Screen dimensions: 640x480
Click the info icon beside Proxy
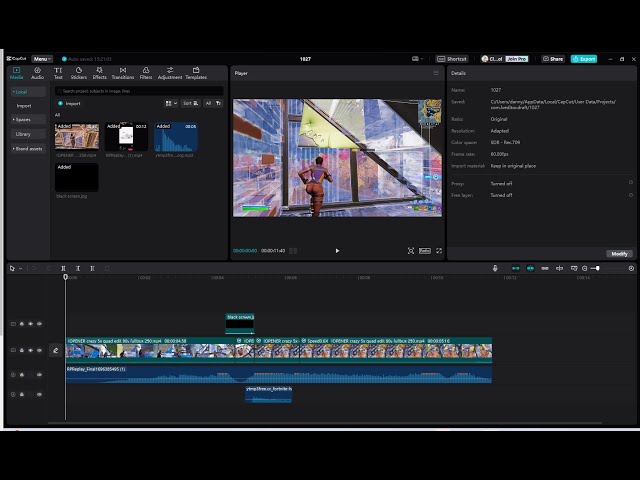631,182
